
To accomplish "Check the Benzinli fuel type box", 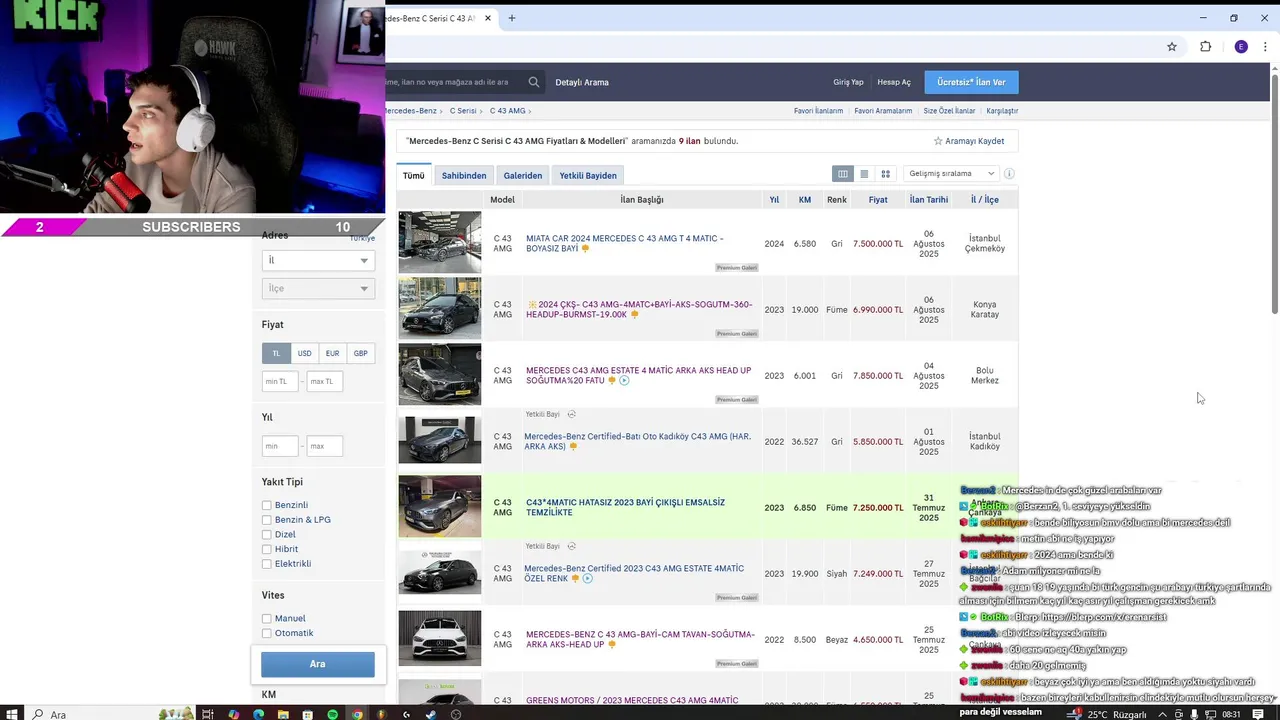I will pos(267,506).
